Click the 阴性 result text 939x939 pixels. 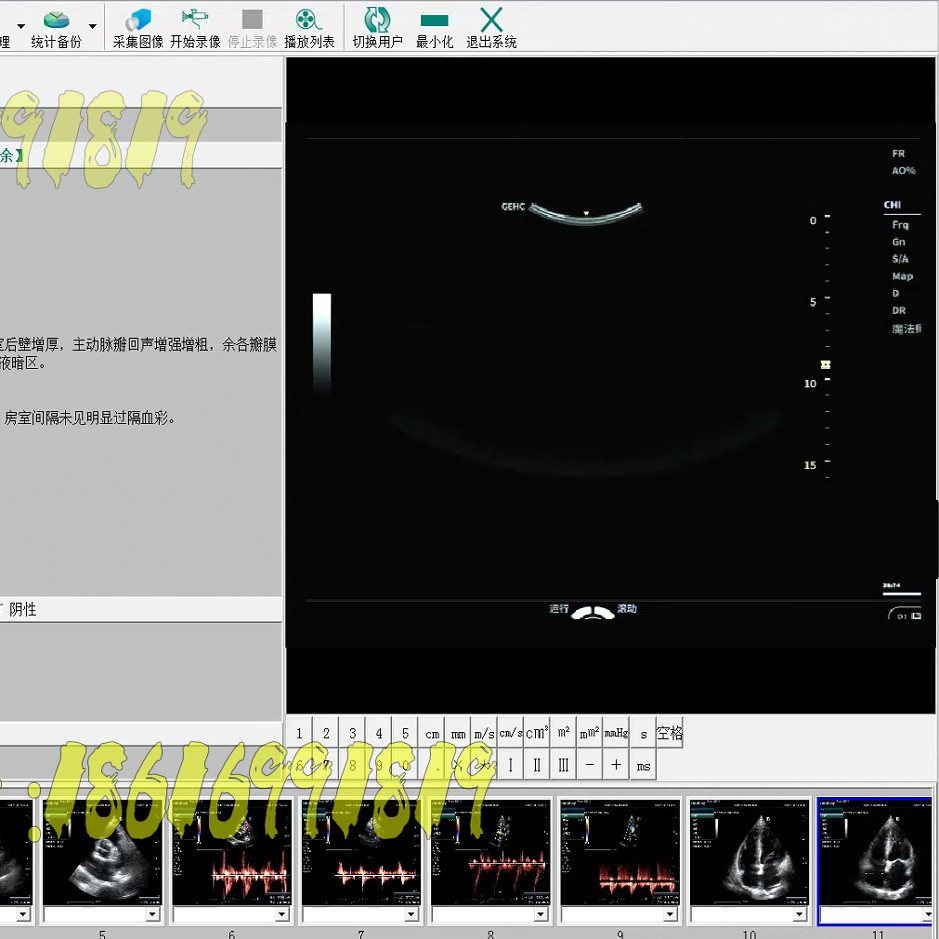click(x=23, y=609)
